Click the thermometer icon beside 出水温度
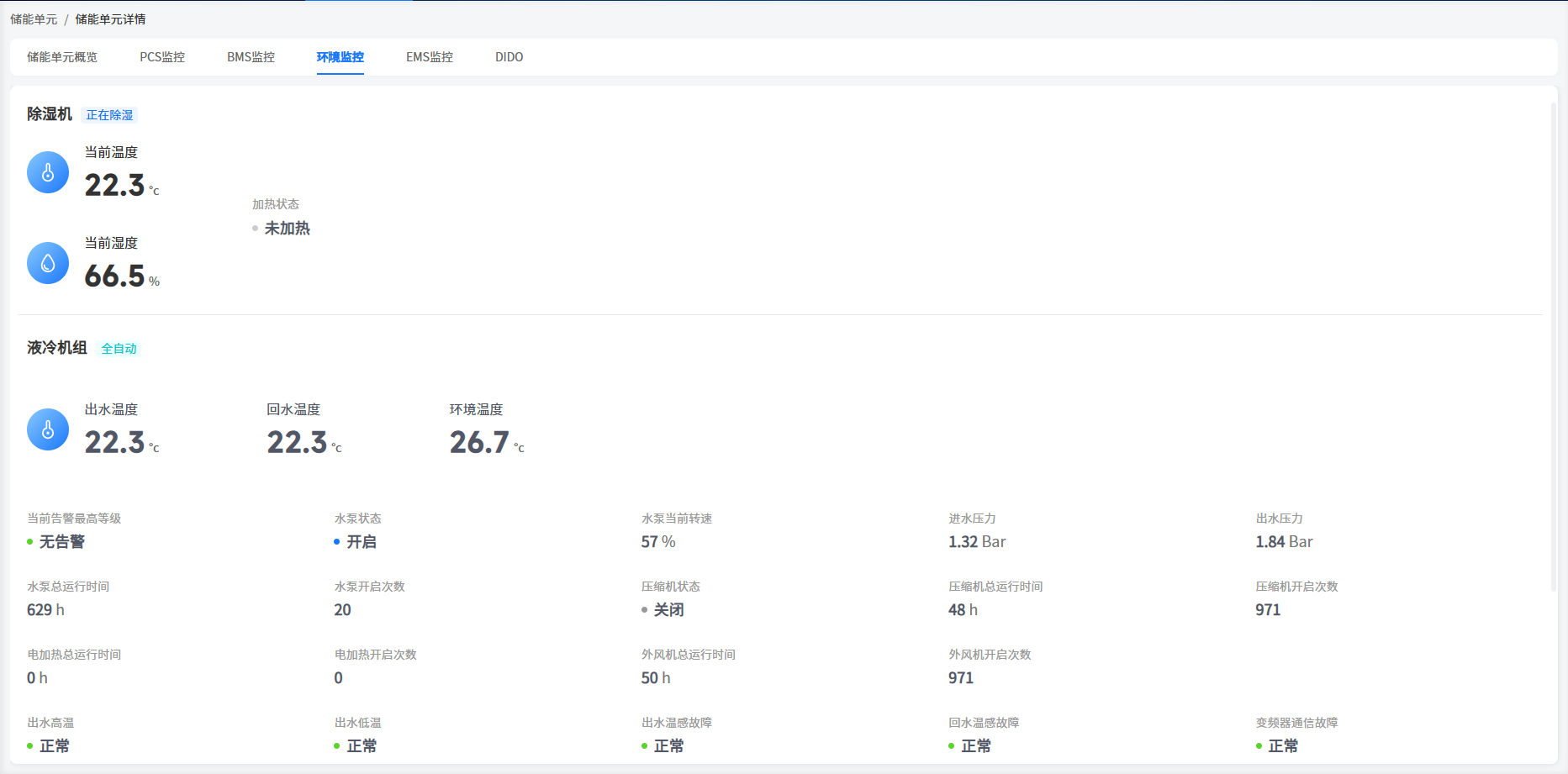This screenshot has width=1568, height=774. coord(48,429)
